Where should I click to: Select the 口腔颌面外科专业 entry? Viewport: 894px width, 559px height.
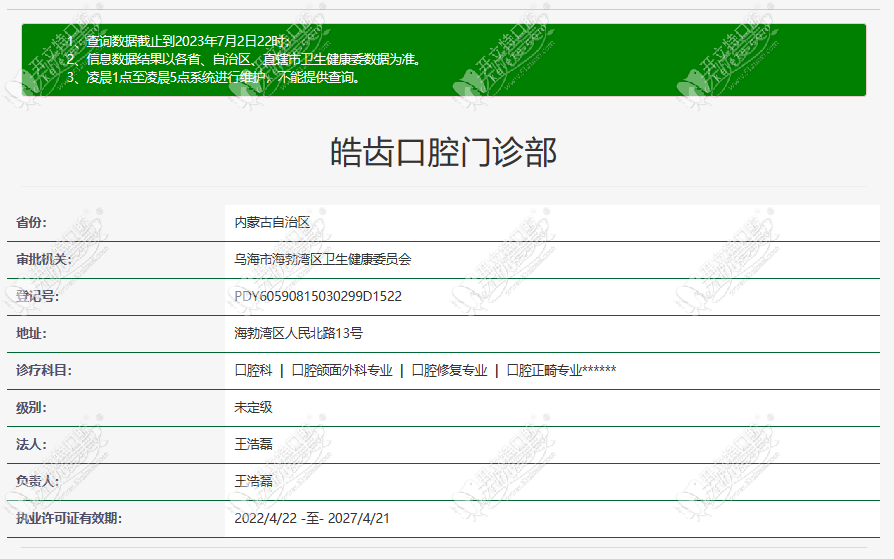(342, 371)
